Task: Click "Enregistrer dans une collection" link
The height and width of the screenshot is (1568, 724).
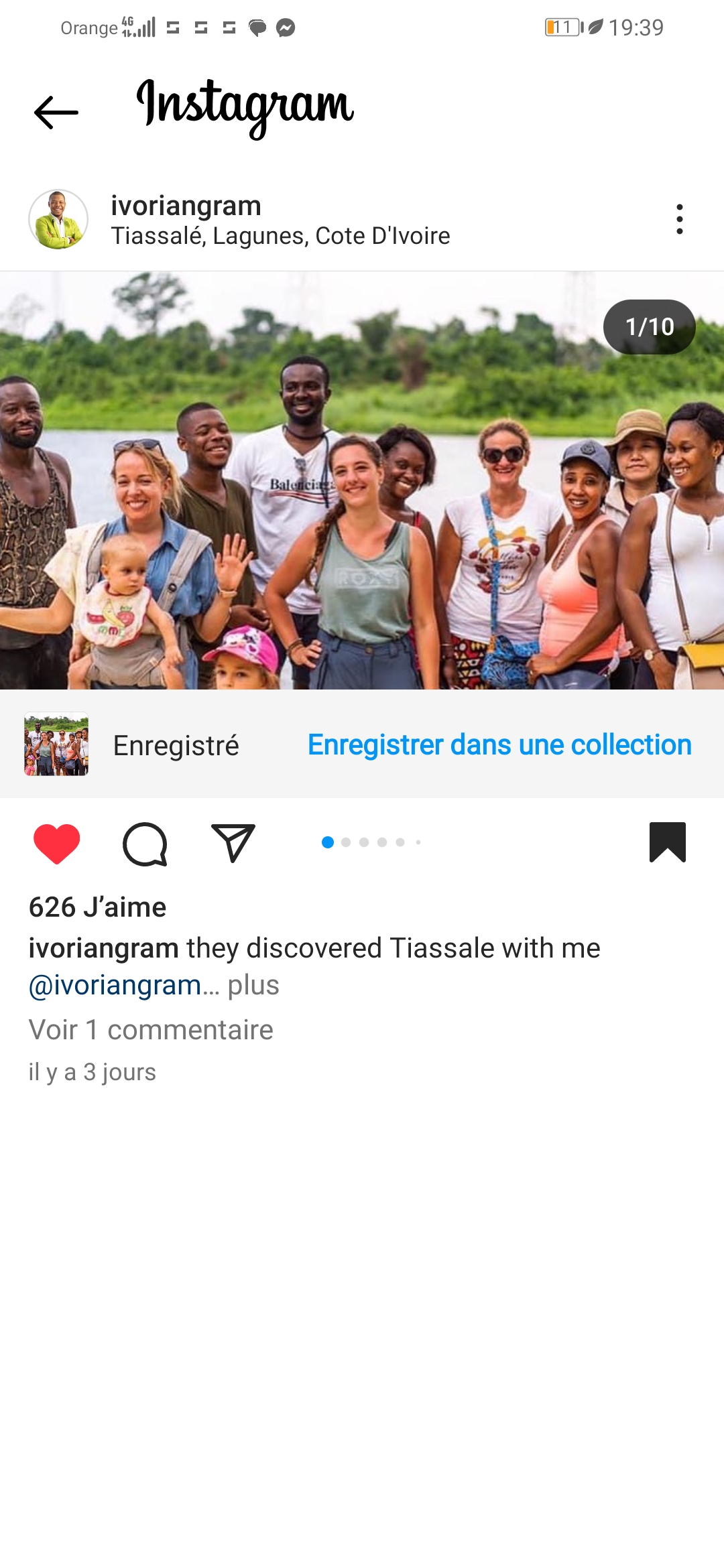Action: coord(499,744)
